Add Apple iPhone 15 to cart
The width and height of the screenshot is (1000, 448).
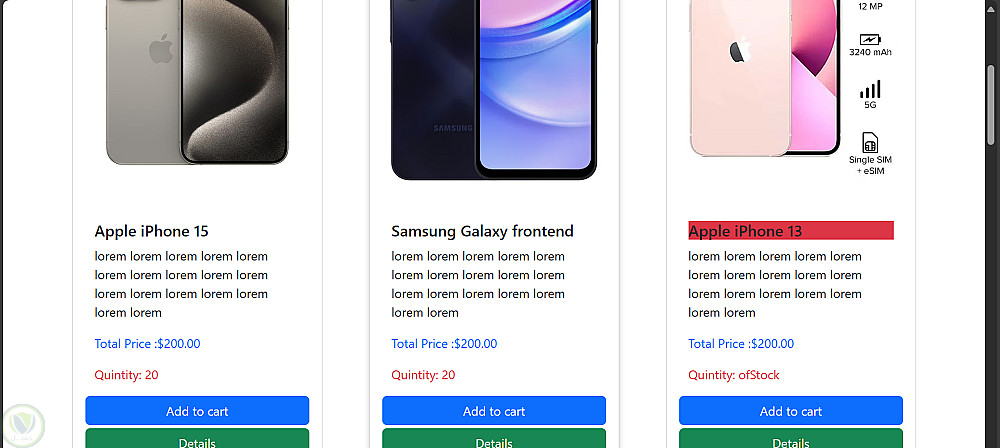pos(197,411)
